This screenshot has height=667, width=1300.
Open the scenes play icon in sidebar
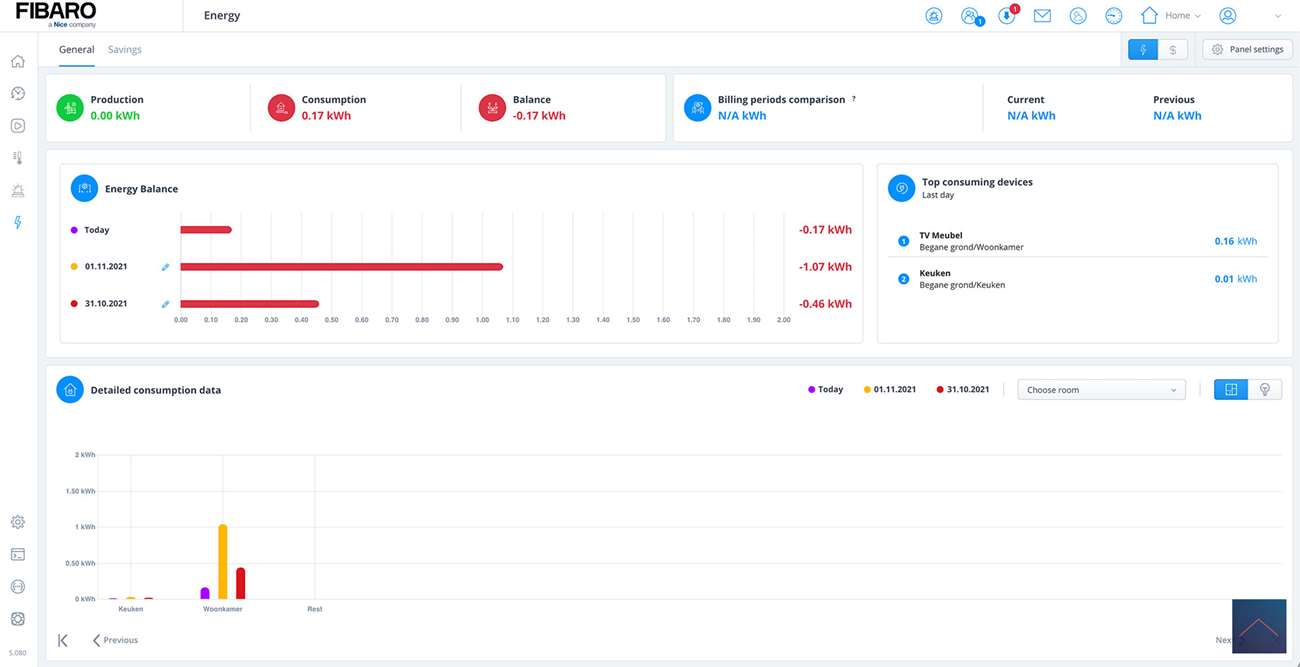18,126
